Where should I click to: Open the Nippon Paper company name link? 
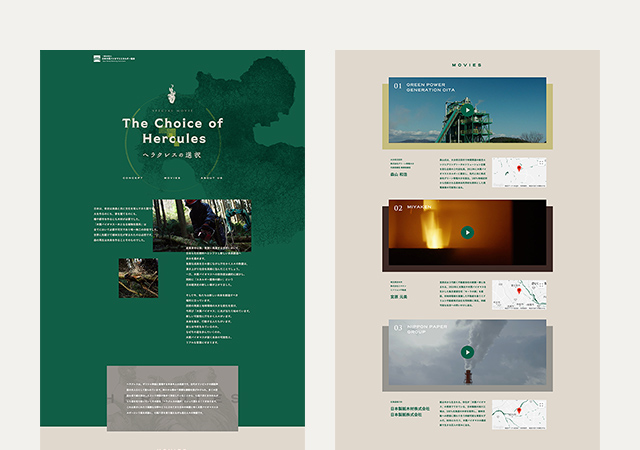pos(409,412)
